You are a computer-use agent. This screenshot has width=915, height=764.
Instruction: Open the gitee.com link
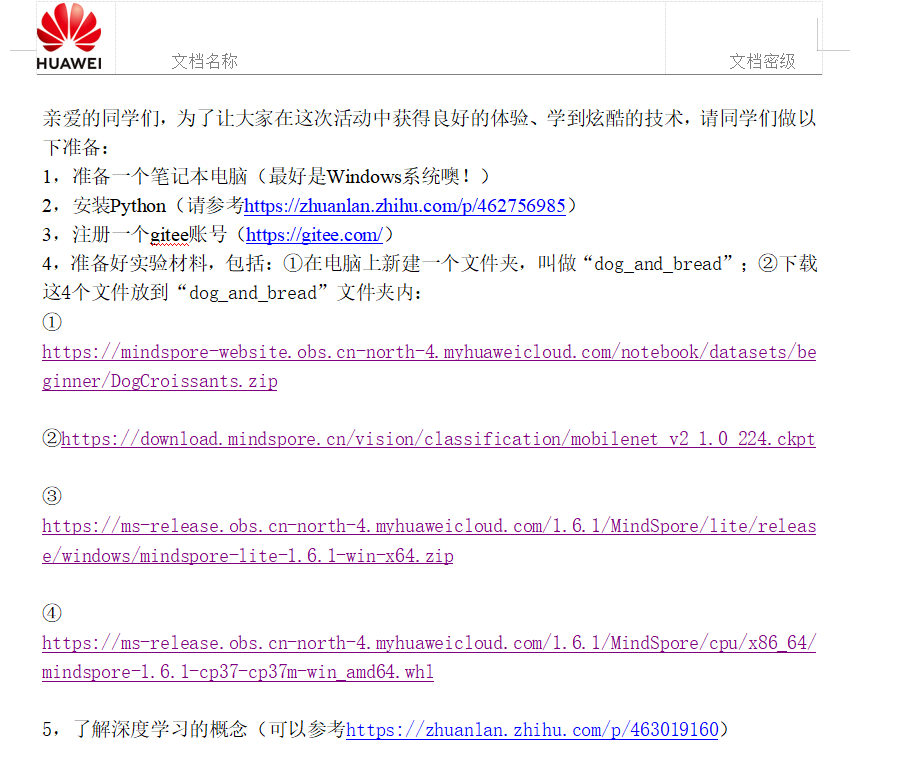click(314, 235)
